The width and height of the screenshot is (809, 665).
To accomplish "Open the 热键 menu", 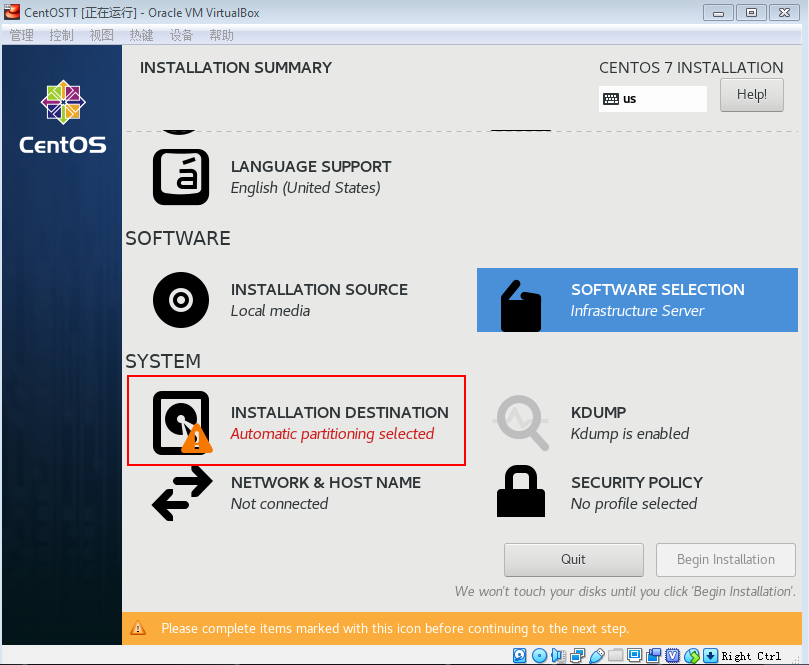I will tap(141, 35).
